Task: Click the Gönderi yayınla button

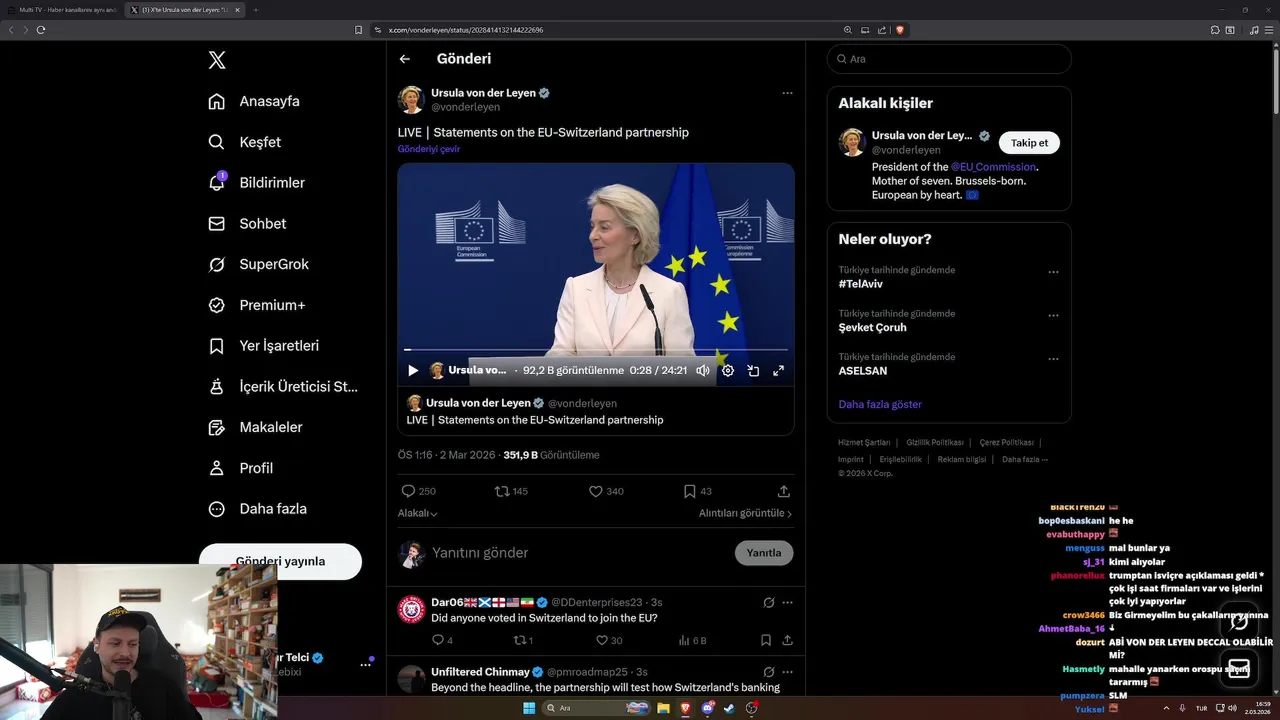Action: point(280,561)
